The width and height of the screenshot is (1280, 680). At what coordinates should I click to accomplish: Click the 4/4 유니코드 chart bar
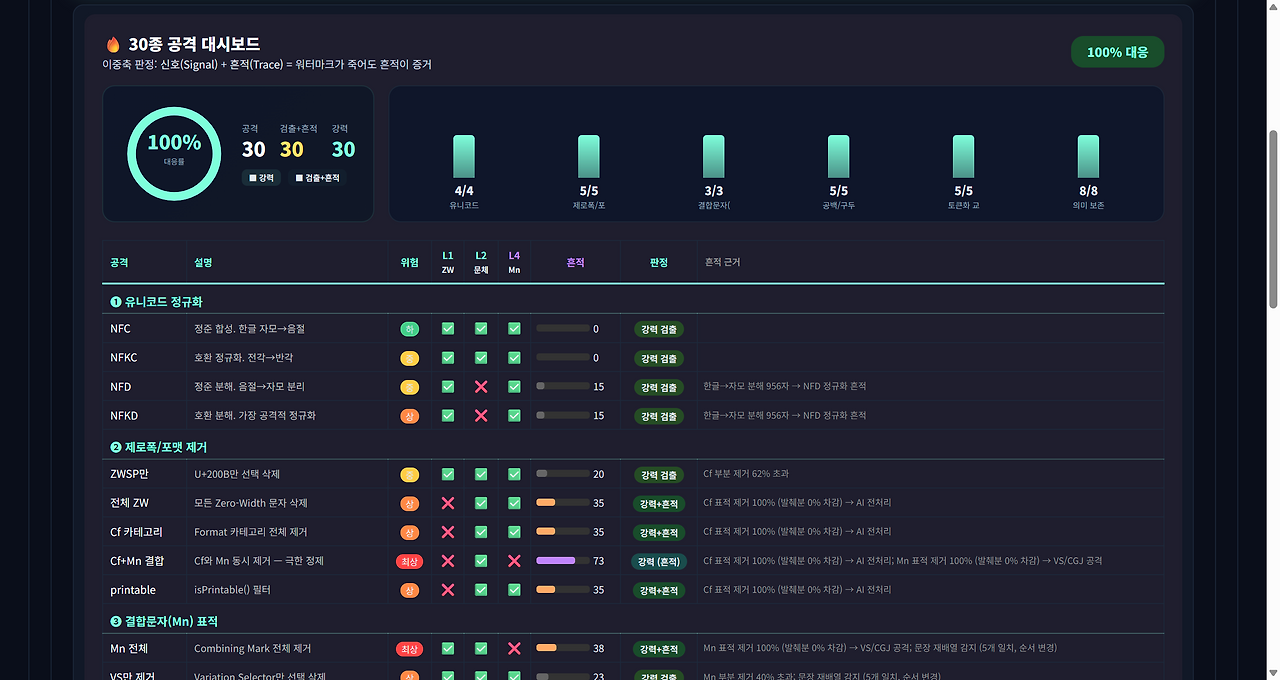(464, 157)
